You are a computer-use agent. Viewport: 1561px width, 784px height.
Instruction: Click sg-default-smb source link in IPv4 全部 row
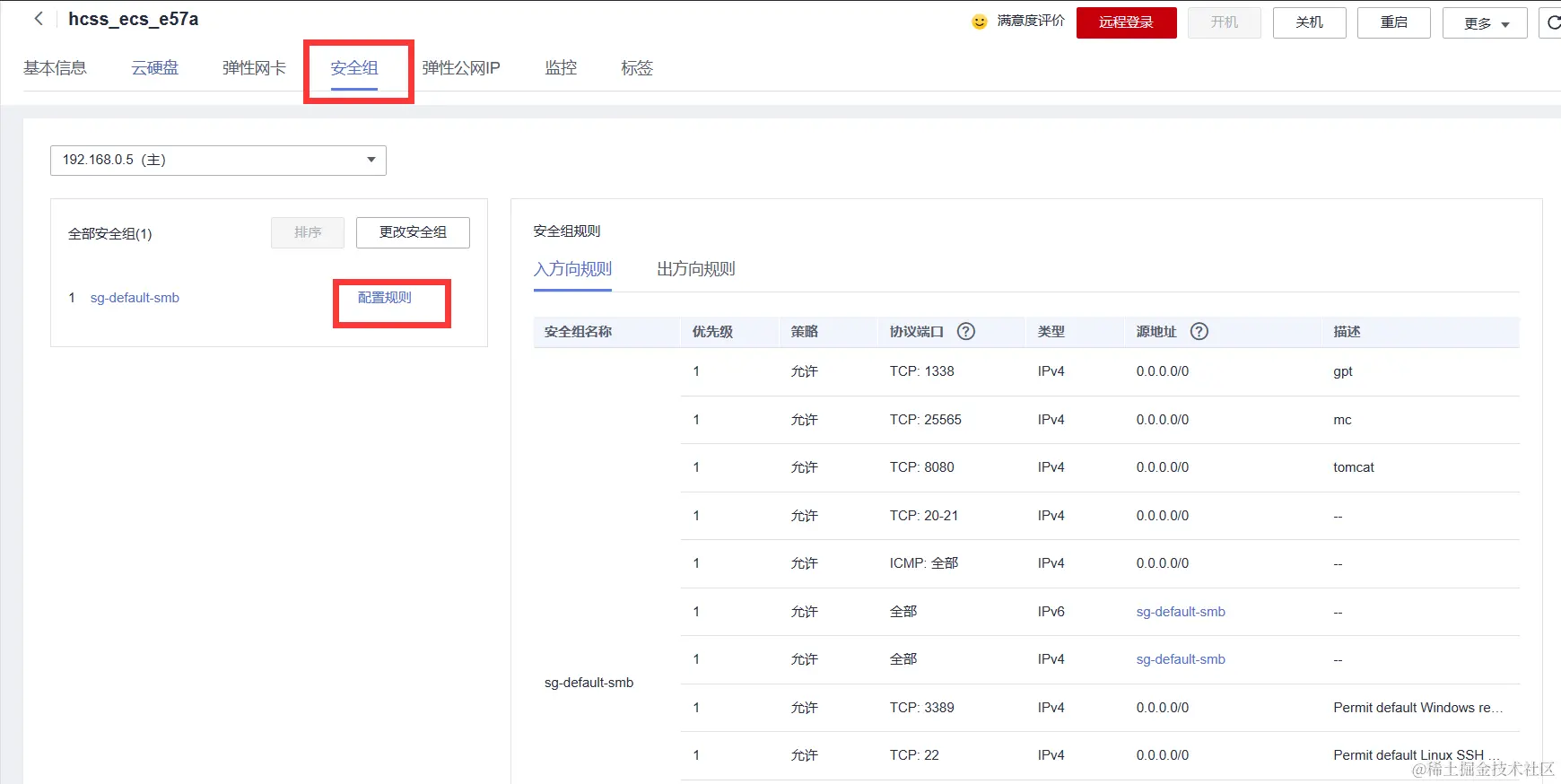[1181, 659]
